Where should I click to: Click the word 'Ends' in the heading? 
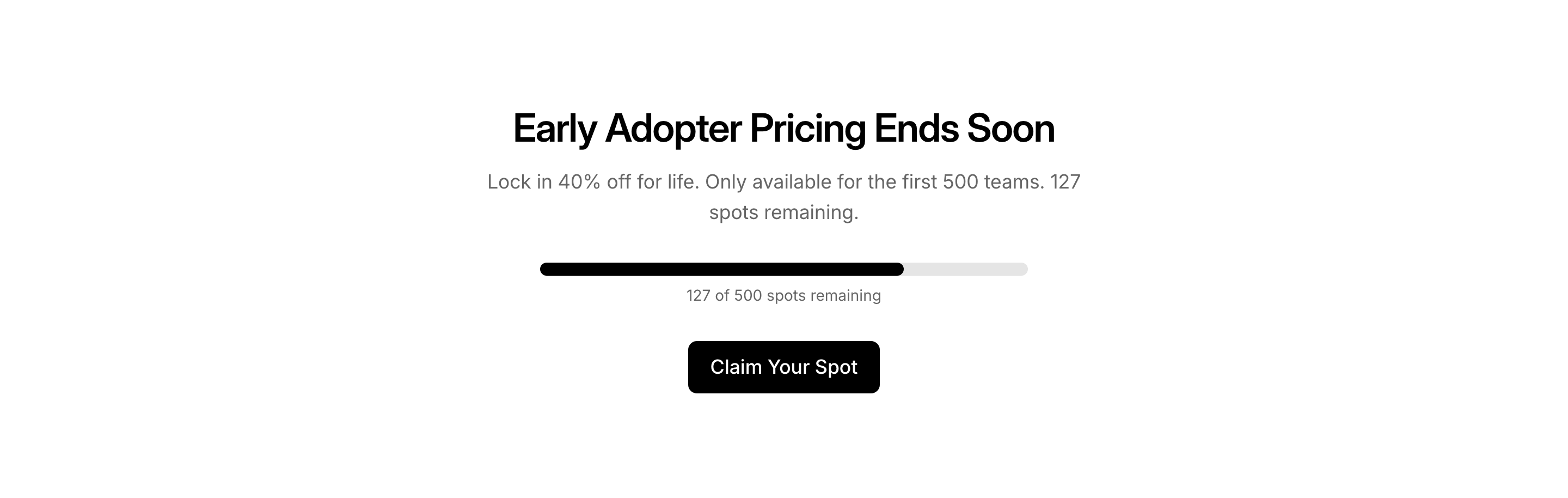coord(916,129)
